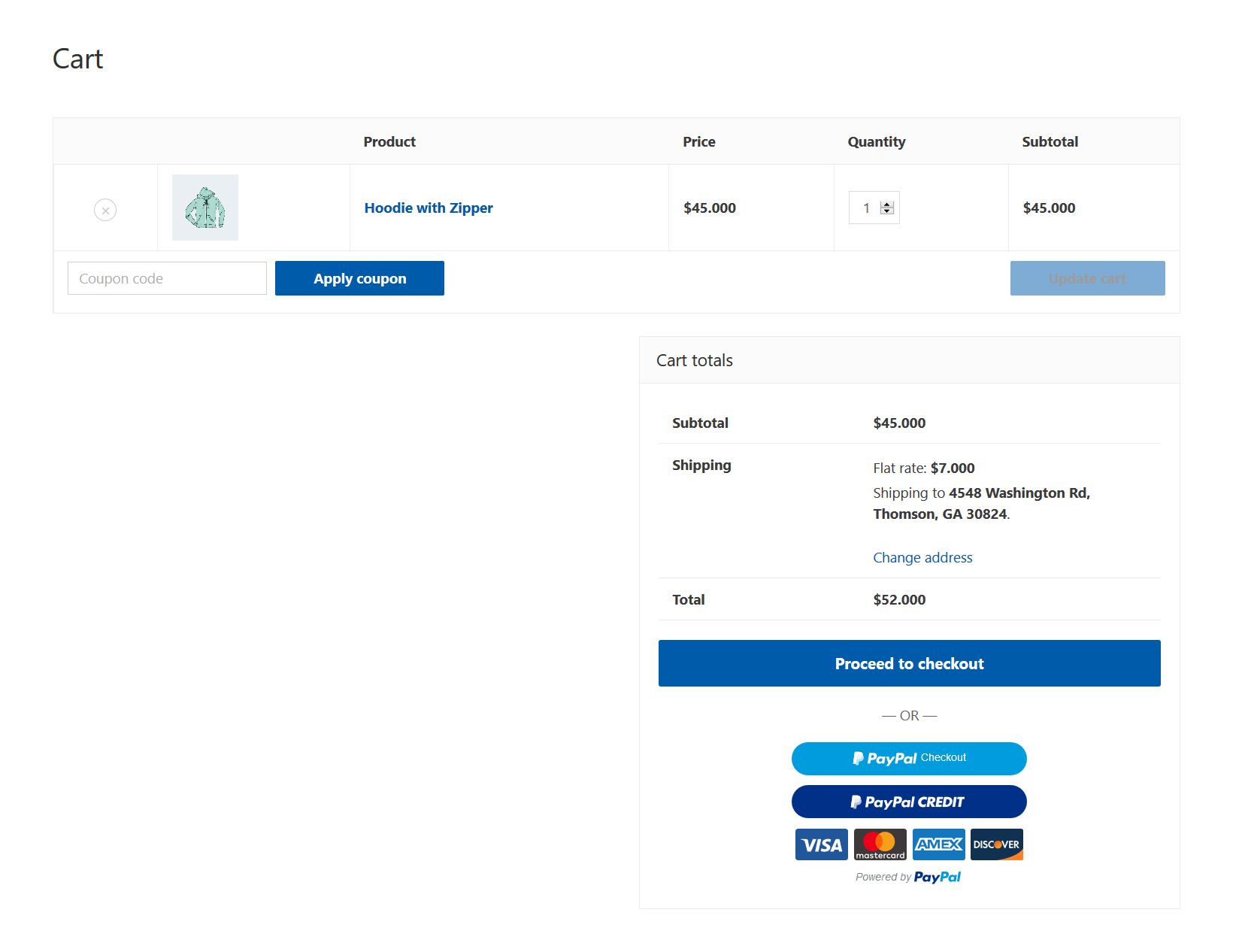The width and height of the screenshot is (1242, 952).
Task: Click the Subtotal label in Cart totals
Action: [x=700, y=423]
